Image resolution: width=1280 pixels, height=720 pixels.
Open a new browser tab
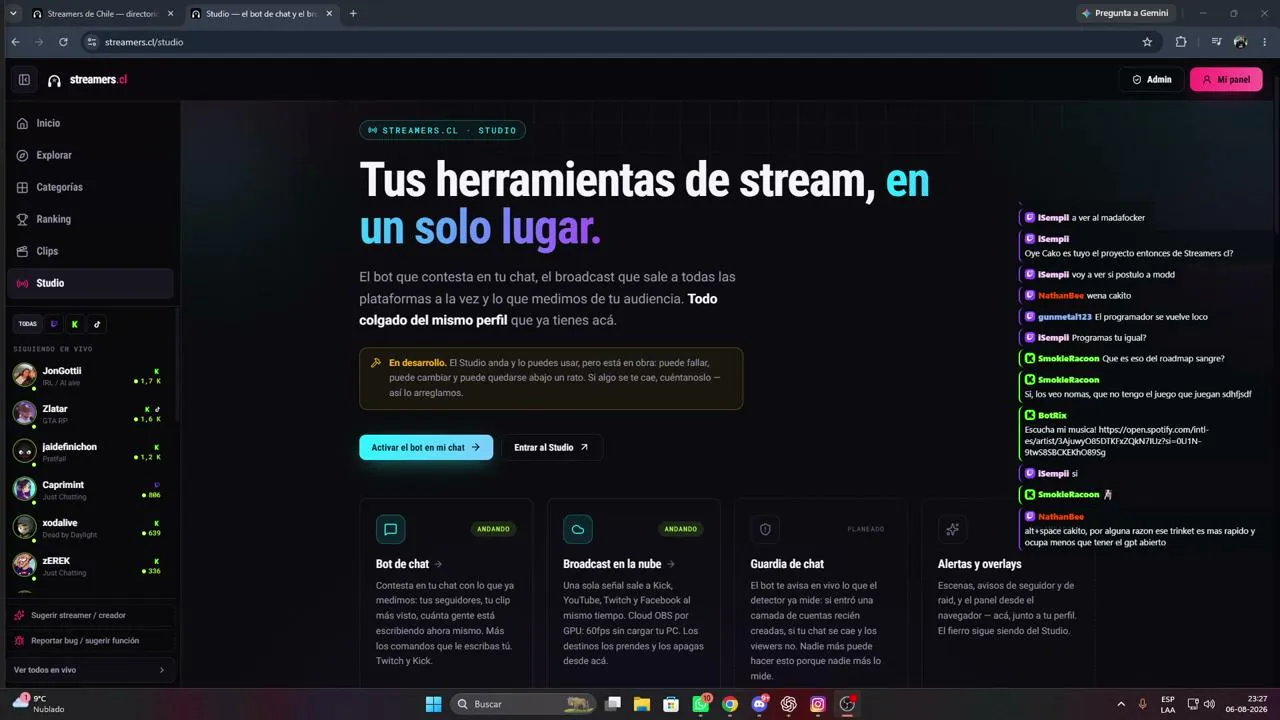click(353, 14)
